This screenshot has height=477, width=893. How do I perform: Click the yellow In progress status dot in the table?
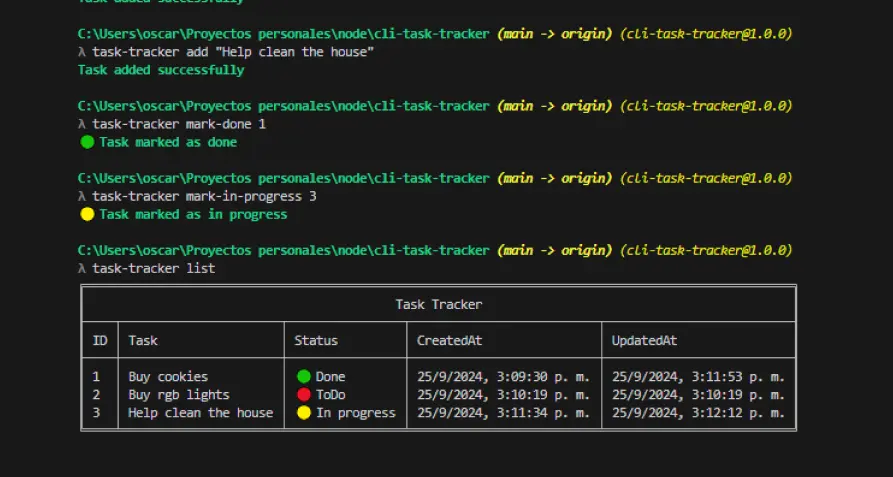tap(304, 413)
